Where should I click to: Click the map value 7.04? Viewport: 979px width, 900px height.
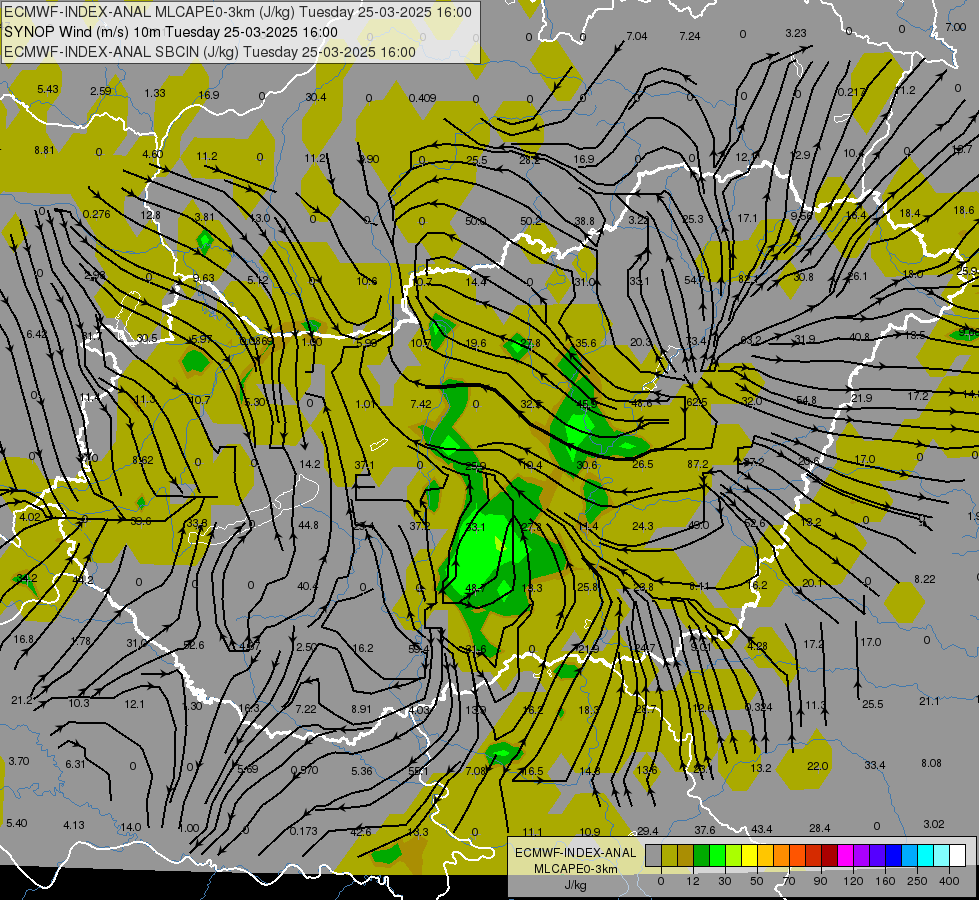(x=637, y=36)
